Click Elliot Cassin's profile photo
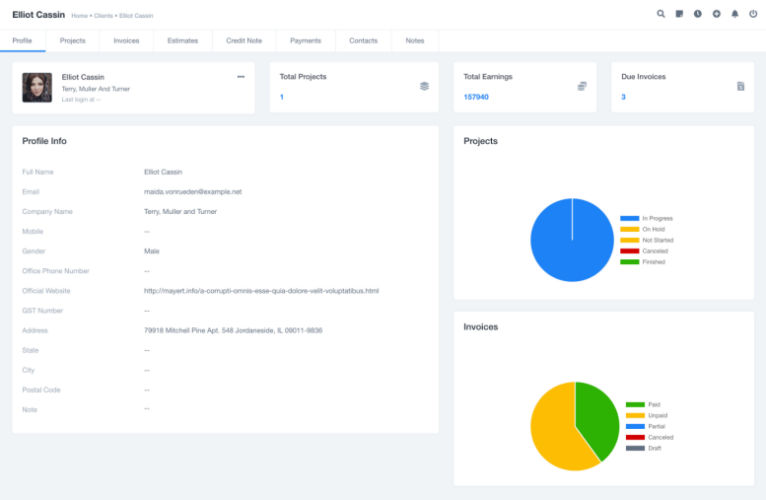The width and height of the screenshot is (766, 500). pos(37,88)
